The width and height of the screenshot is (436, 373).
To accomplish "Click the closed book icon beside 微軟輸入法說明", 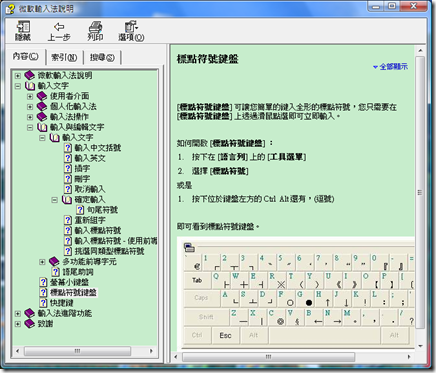I will (x=30, y=75).
